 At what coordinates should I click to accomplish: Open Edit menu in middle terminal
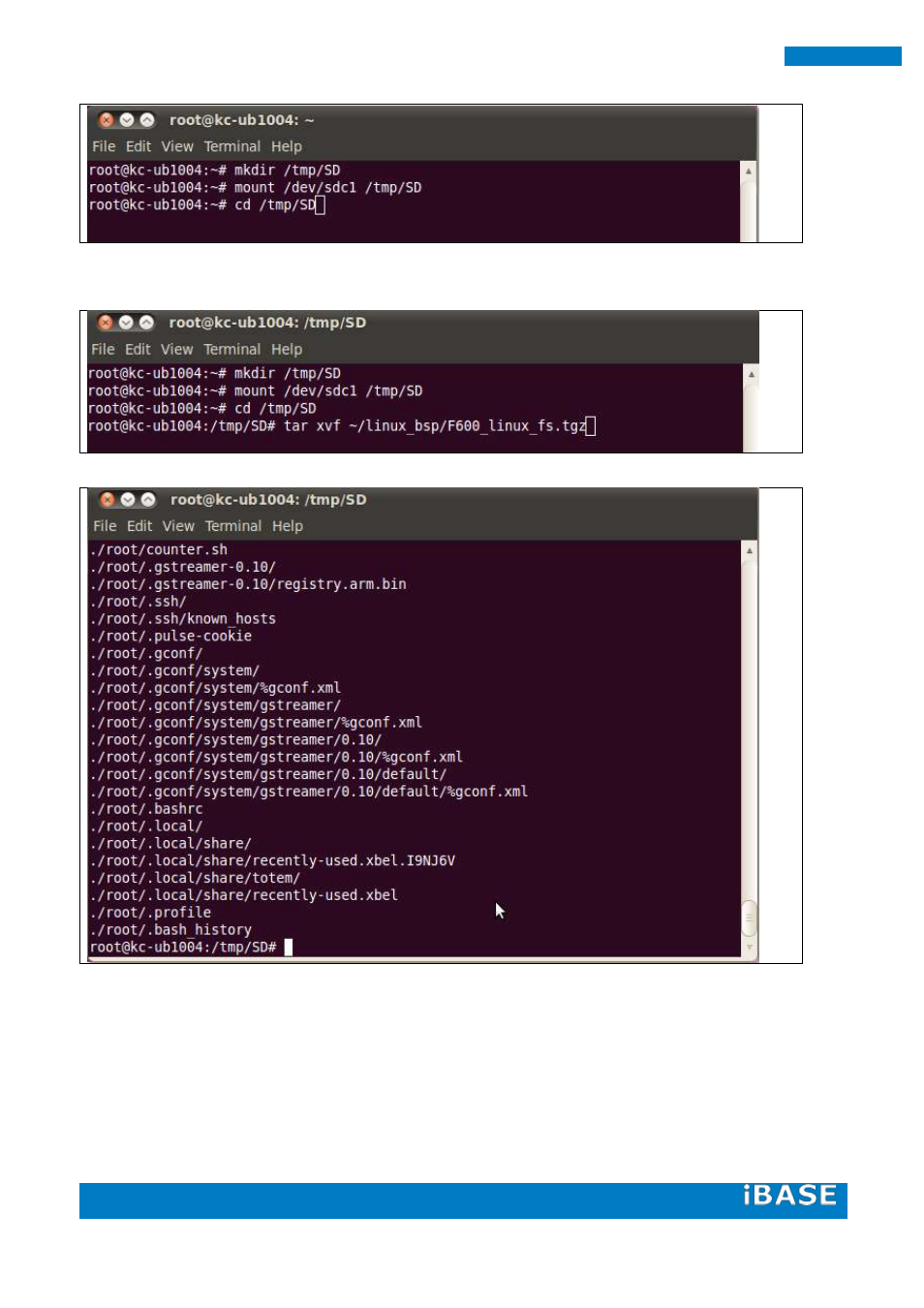(x=138, y=350)
